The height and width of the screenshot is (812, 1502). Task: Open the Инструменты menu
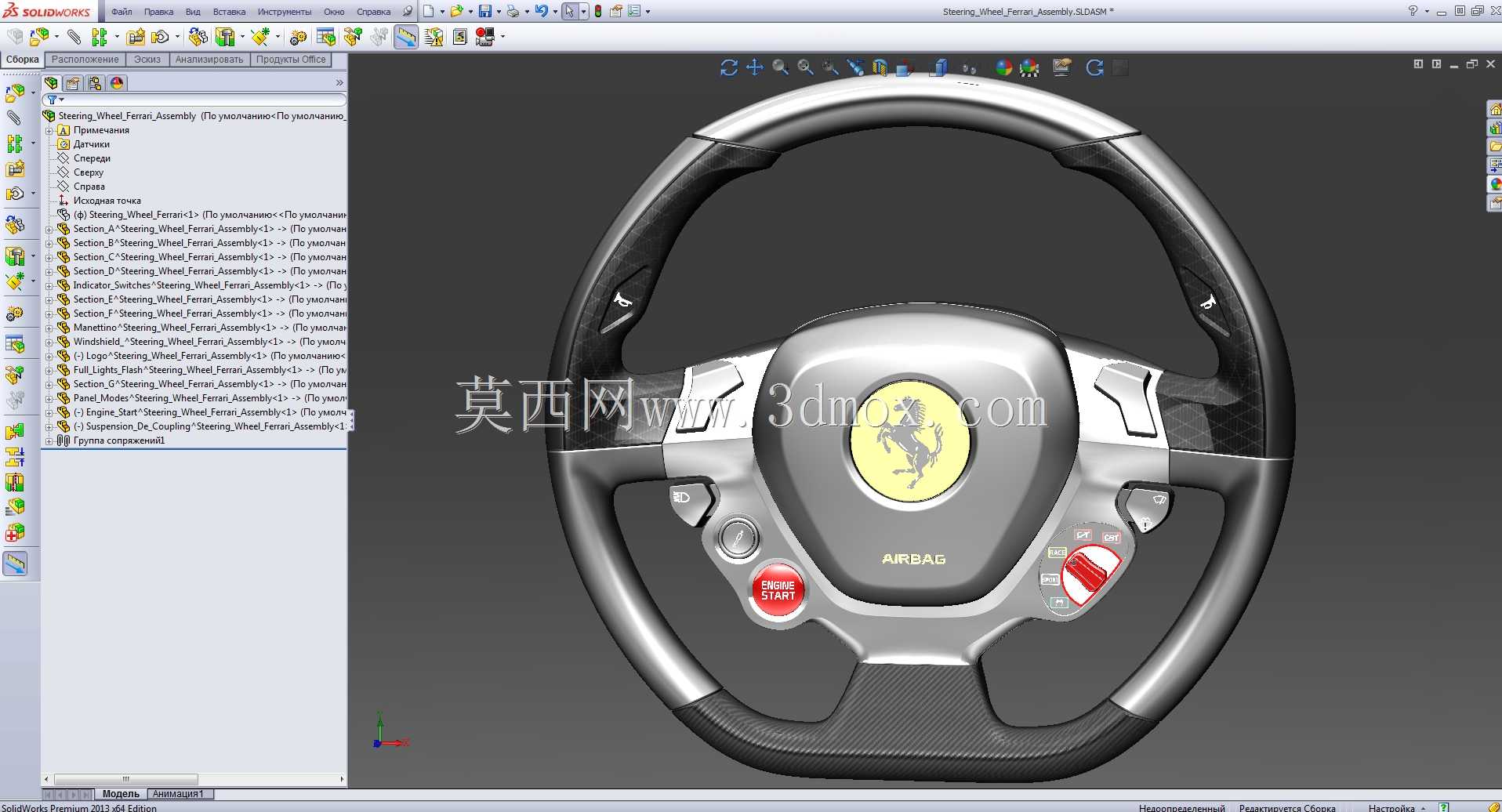[285, 12]
